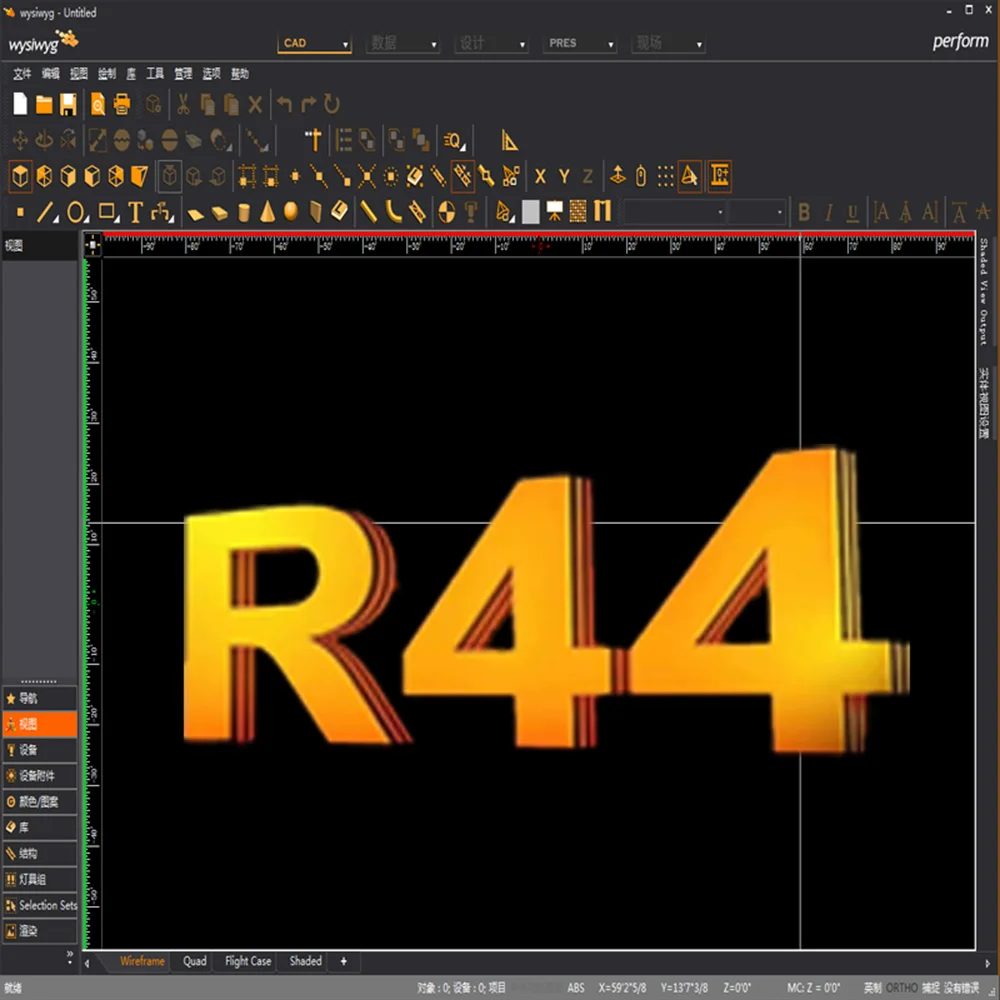The image size is (1000, 1000).
Task: Insert a projection screen object
Action: [554, 212]
